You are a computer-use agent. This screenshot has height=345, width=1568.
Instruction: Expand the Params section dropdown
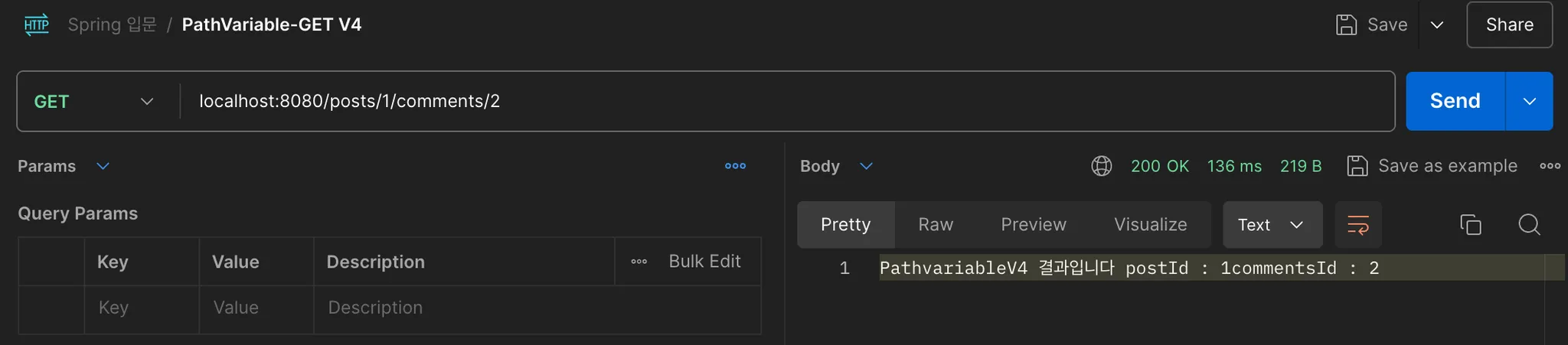(103, 166)
